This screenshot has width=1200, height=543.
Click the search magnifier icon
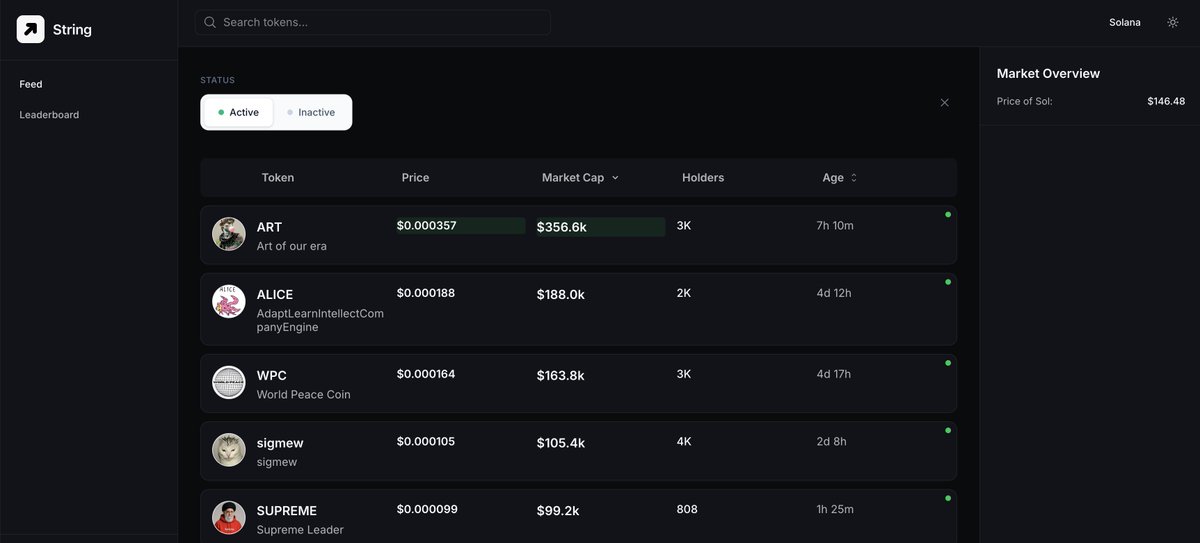[x=210, y=22]
